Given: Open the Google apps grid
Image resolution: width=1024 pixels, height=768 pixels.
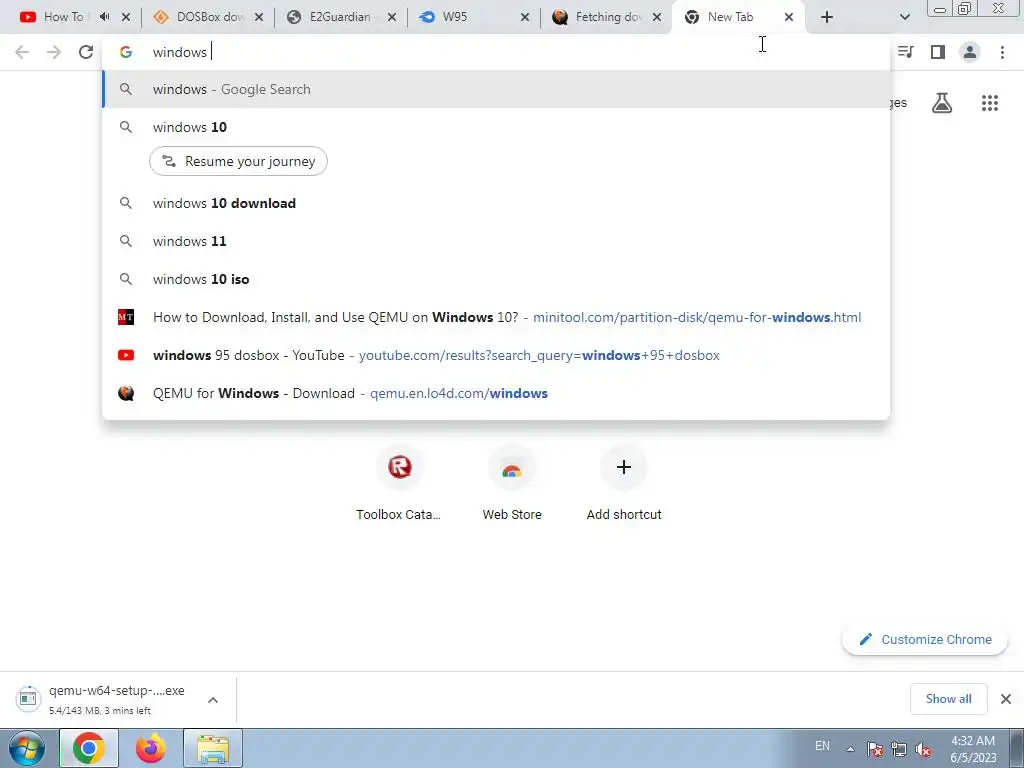Looking at the screenshot, I should pyautogui.click(x=990, y=103).
